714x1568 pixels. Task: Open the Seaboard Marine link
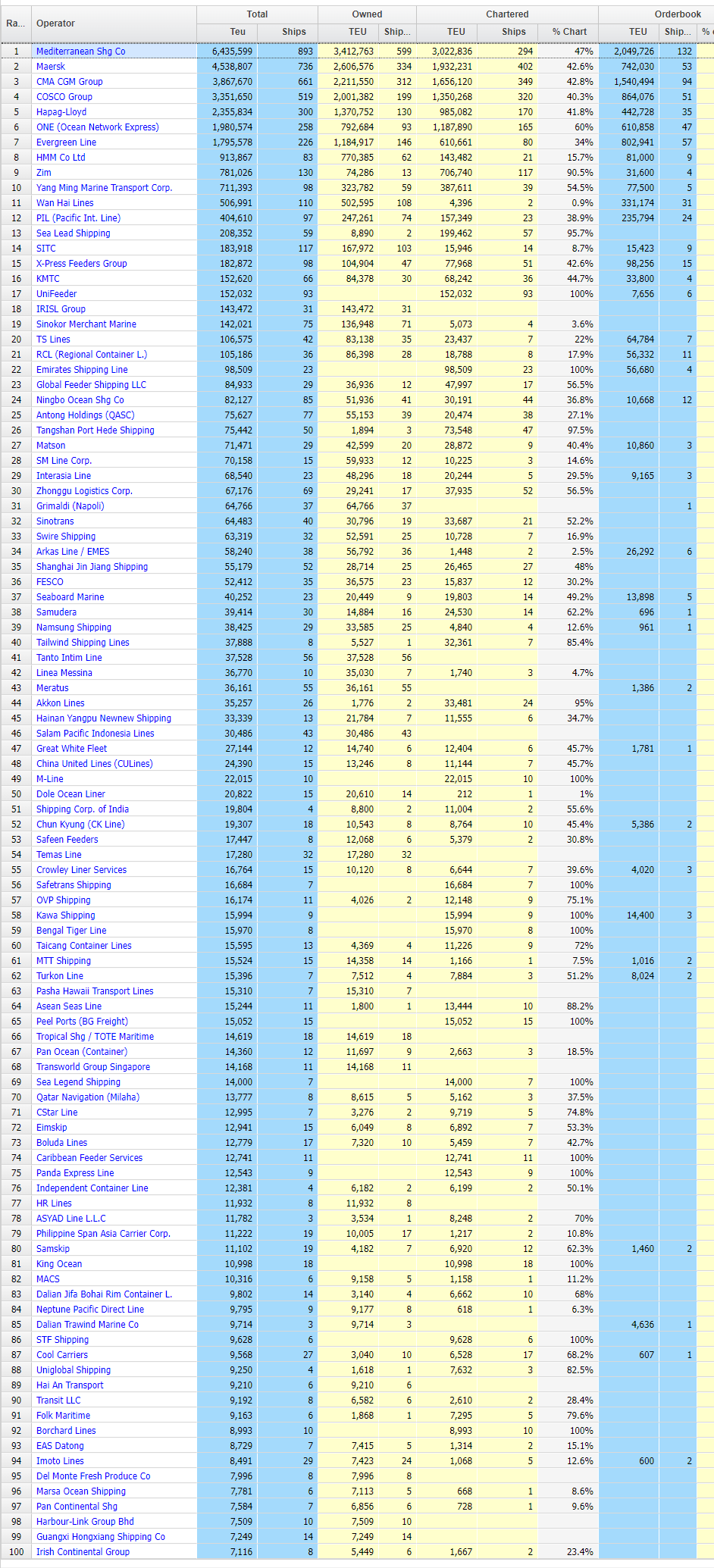tap(70, 597)
